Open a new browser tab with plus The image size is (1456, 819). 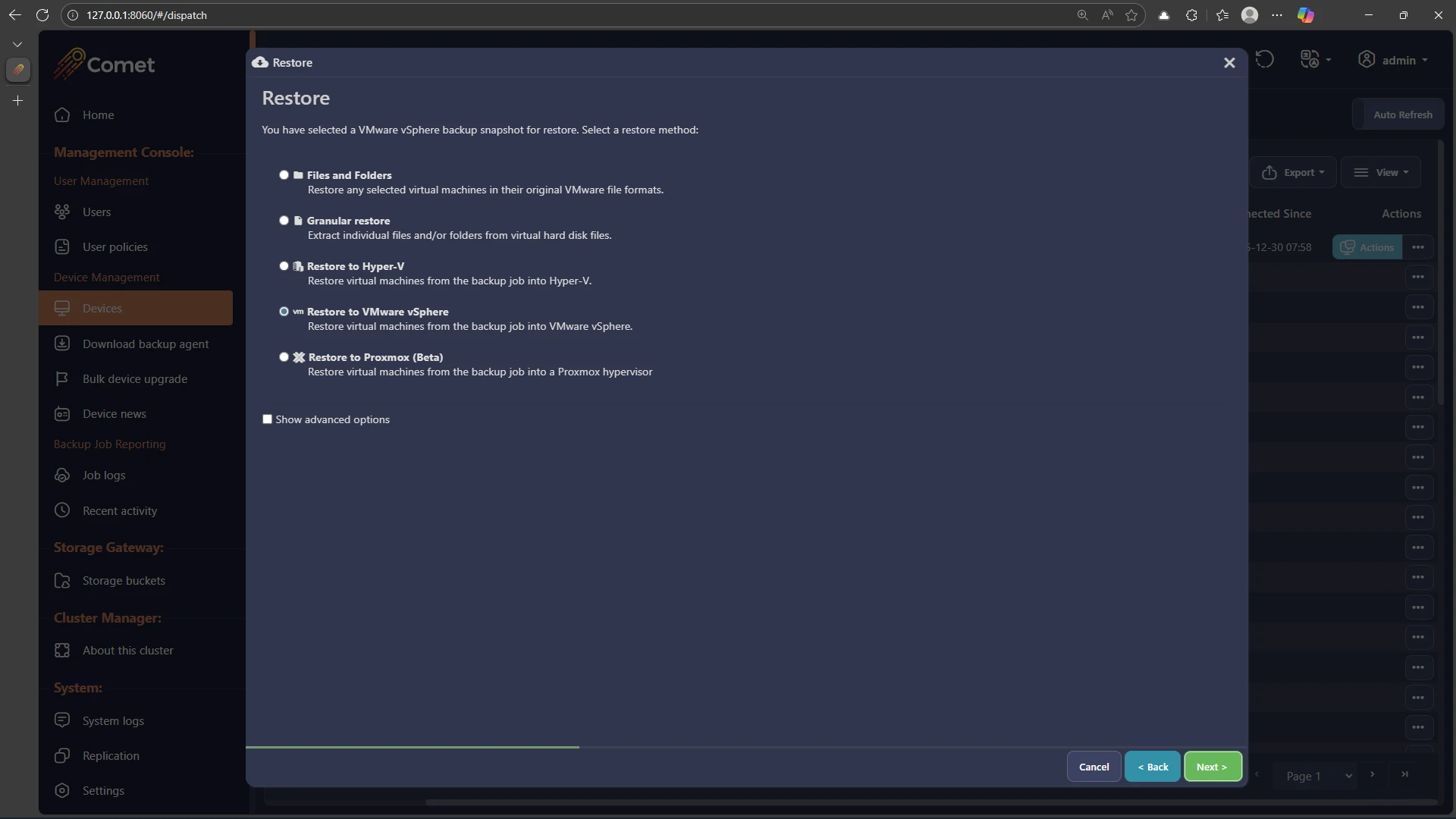click(17, 100)
